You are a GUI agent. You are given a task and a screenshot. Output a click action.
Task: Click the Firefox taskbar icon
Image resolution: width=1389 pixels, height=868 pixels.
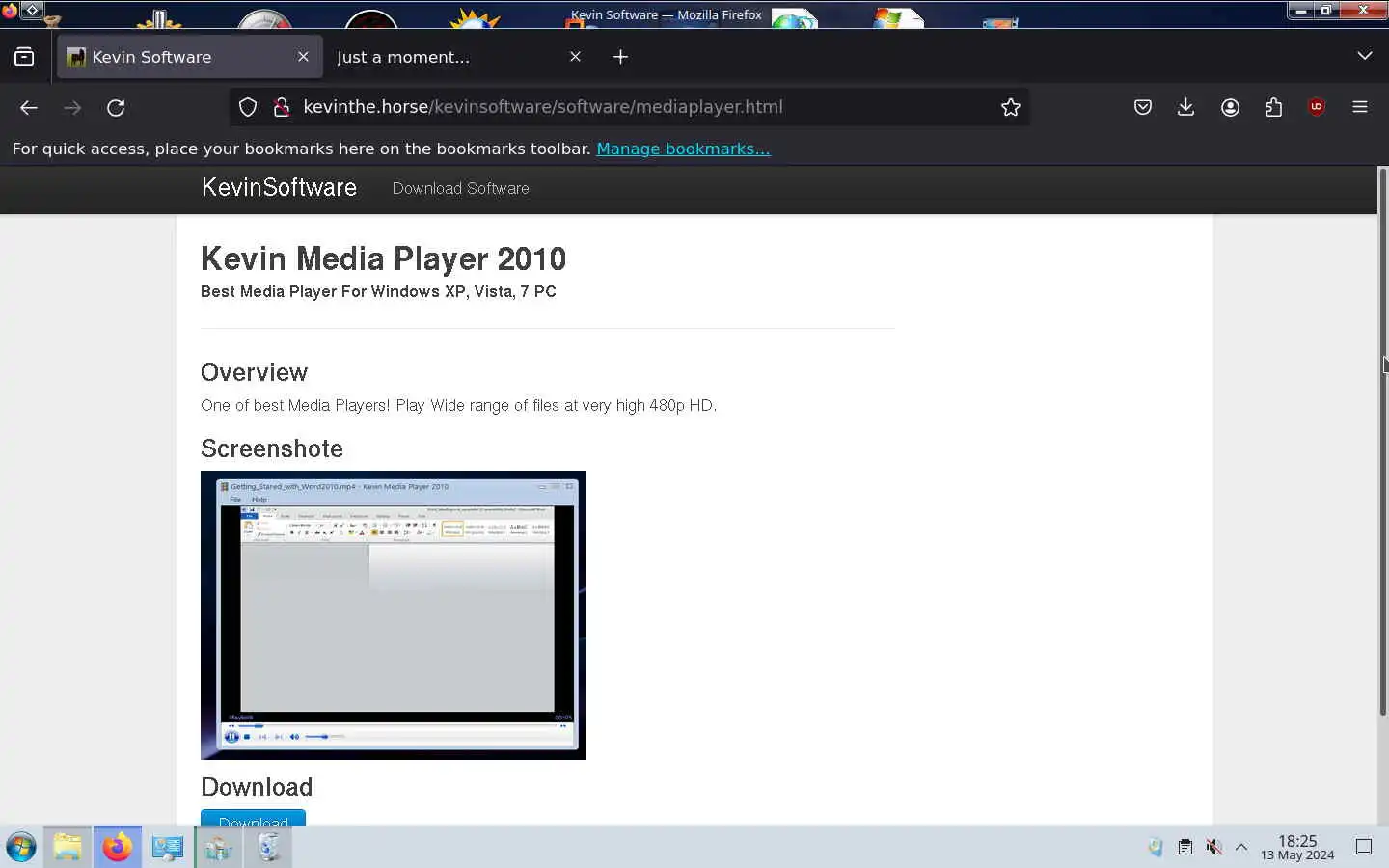[118, 847]
